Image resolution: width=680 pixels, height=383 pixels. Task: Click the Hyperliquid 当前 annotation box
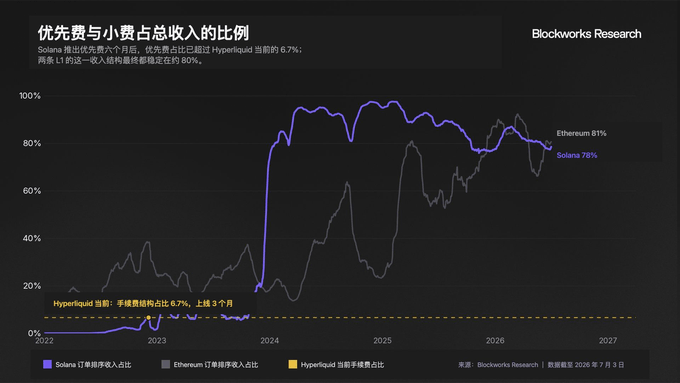150,303
